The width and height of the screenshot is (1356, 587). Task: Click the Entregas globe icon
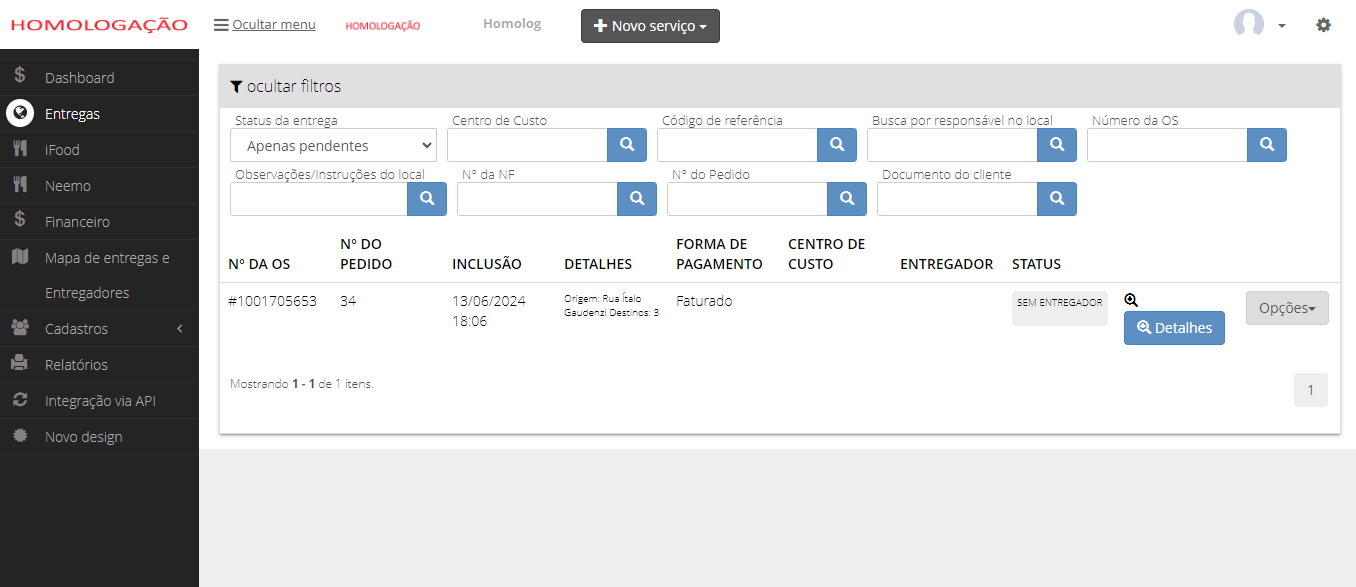20,113
